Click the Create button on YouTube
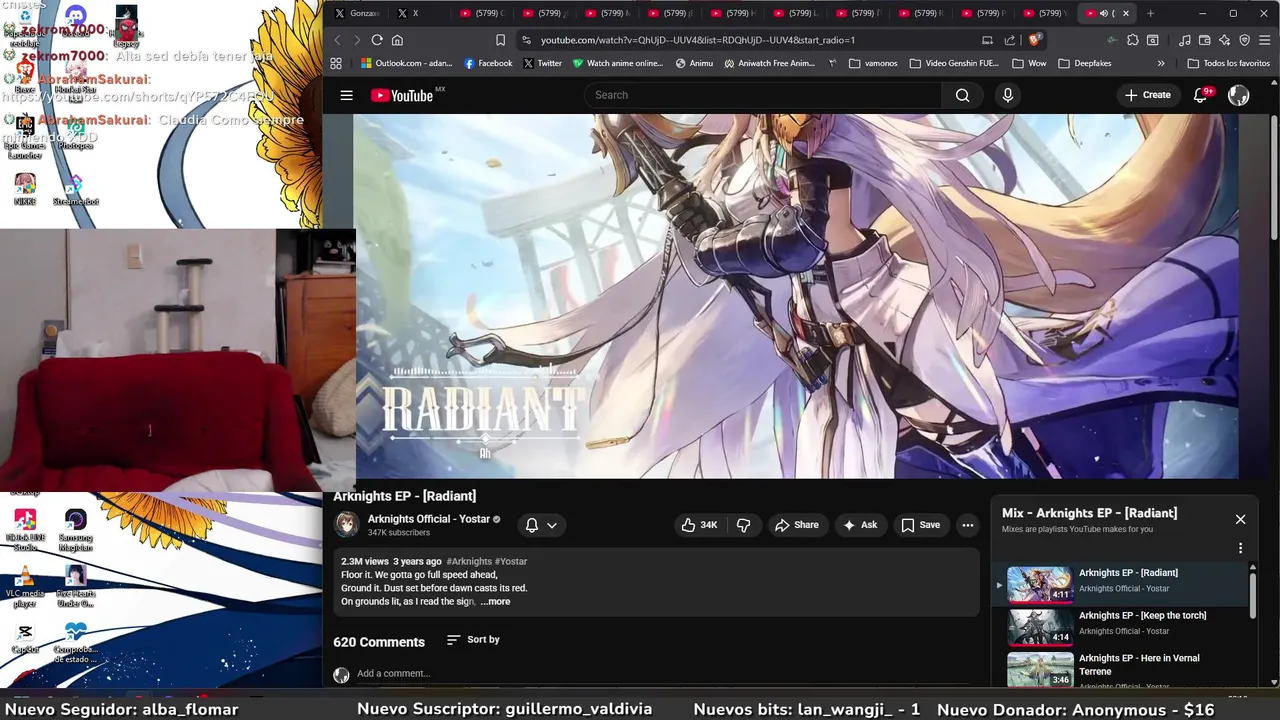This screenshot has width=1280, height=720. 1147,95
